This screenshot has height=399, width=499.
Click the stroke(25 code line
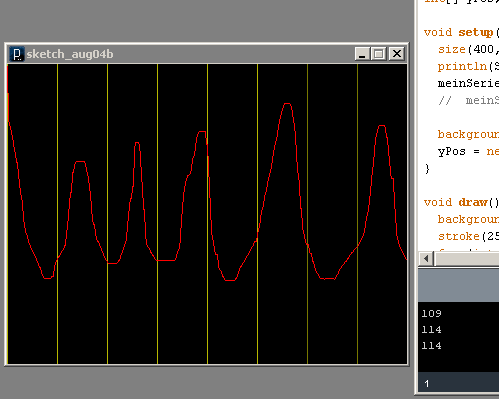click(468, 236)
